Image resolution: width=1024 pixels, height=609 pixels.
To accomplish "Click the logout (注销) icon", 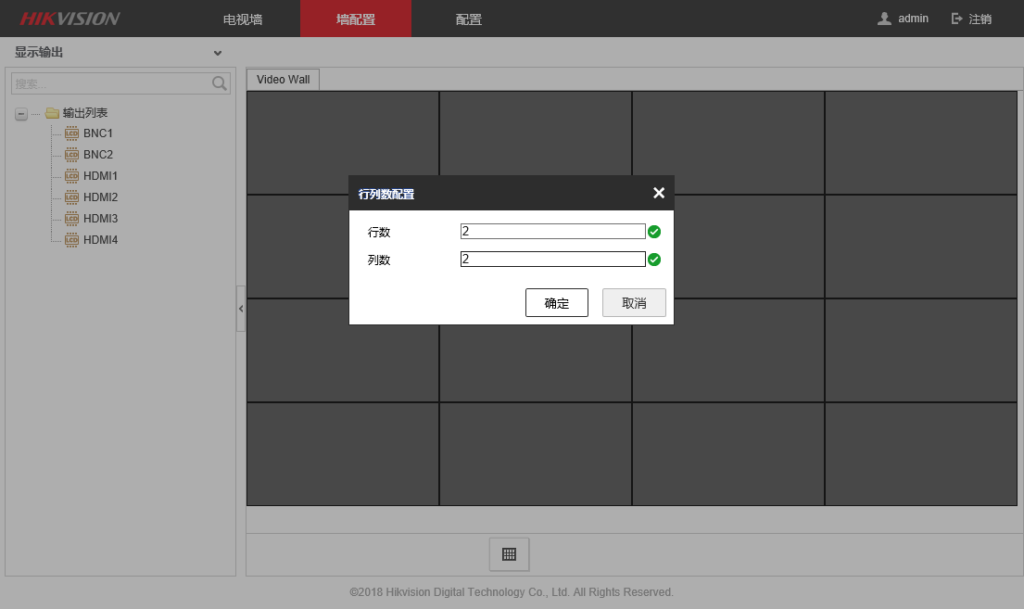I will [957, 19].
